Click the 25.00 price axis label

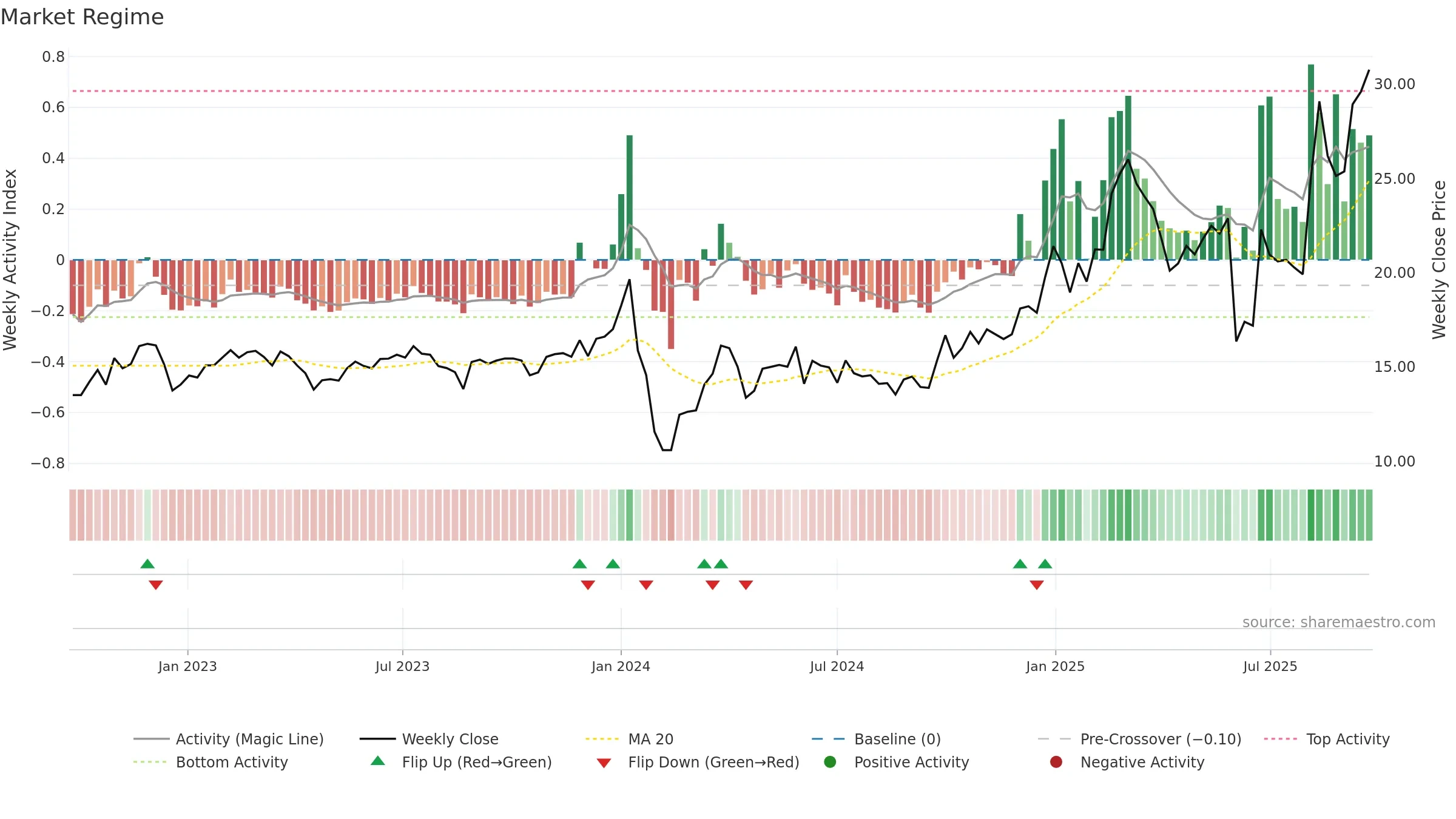tap(1394, 179)
